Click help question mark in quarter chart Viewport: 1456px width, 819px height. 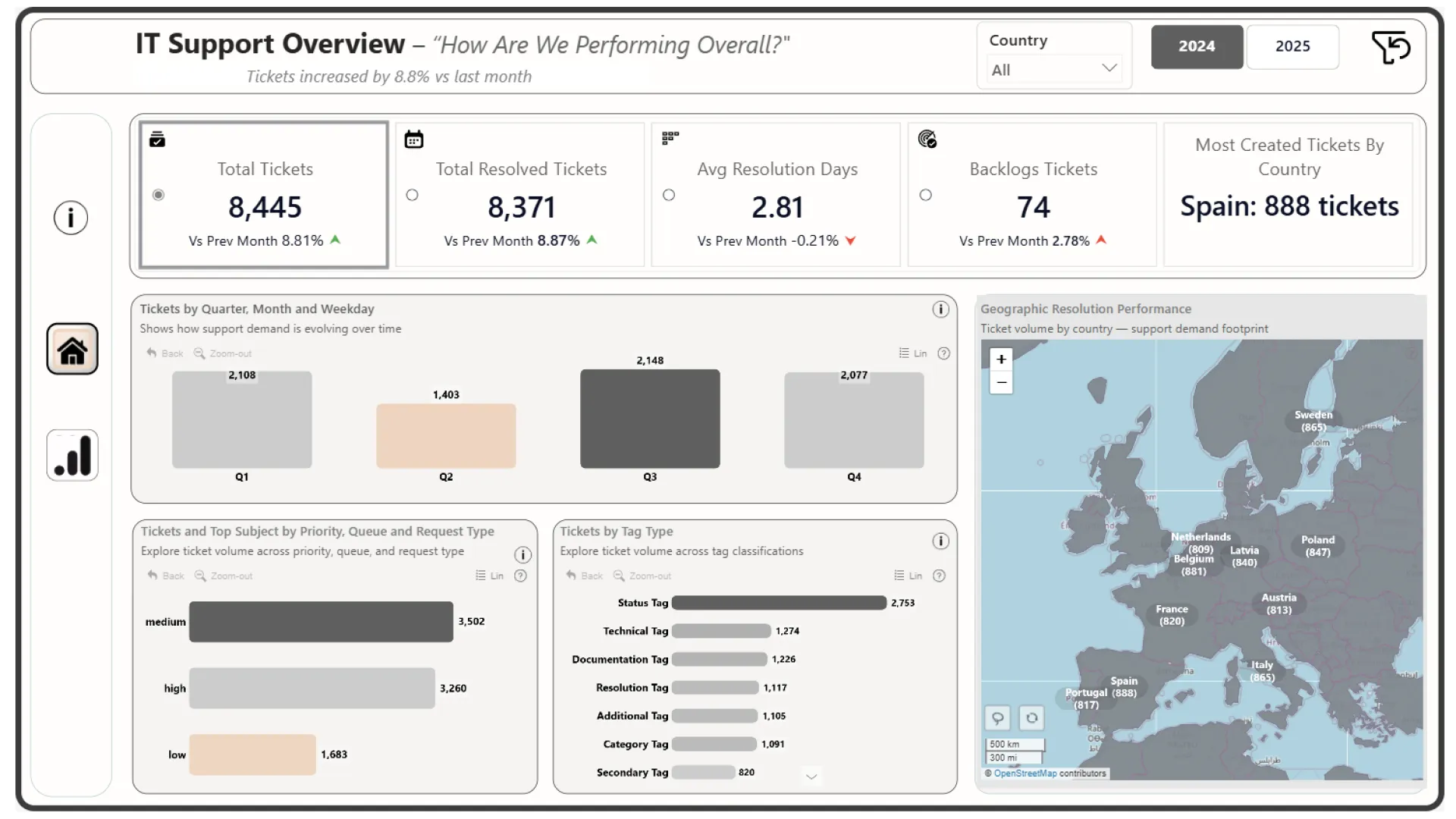(x=943, y=353)
